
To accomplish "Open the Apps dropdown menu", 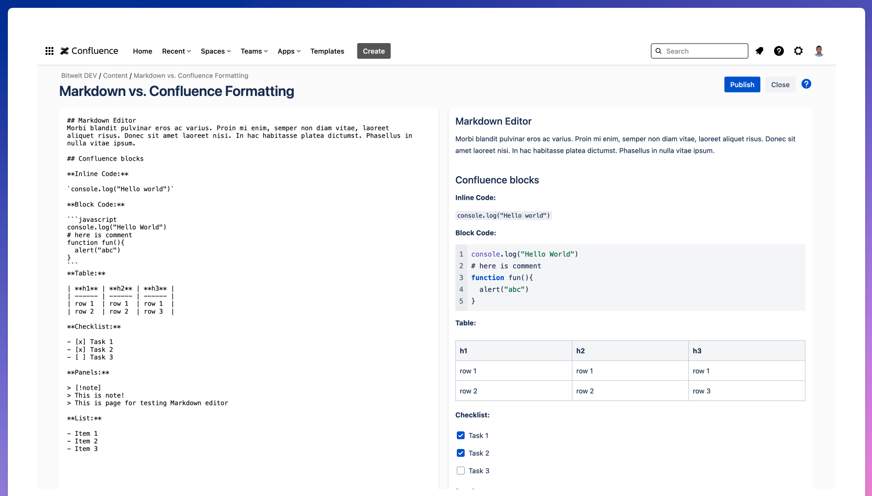I will pos(289,51).
